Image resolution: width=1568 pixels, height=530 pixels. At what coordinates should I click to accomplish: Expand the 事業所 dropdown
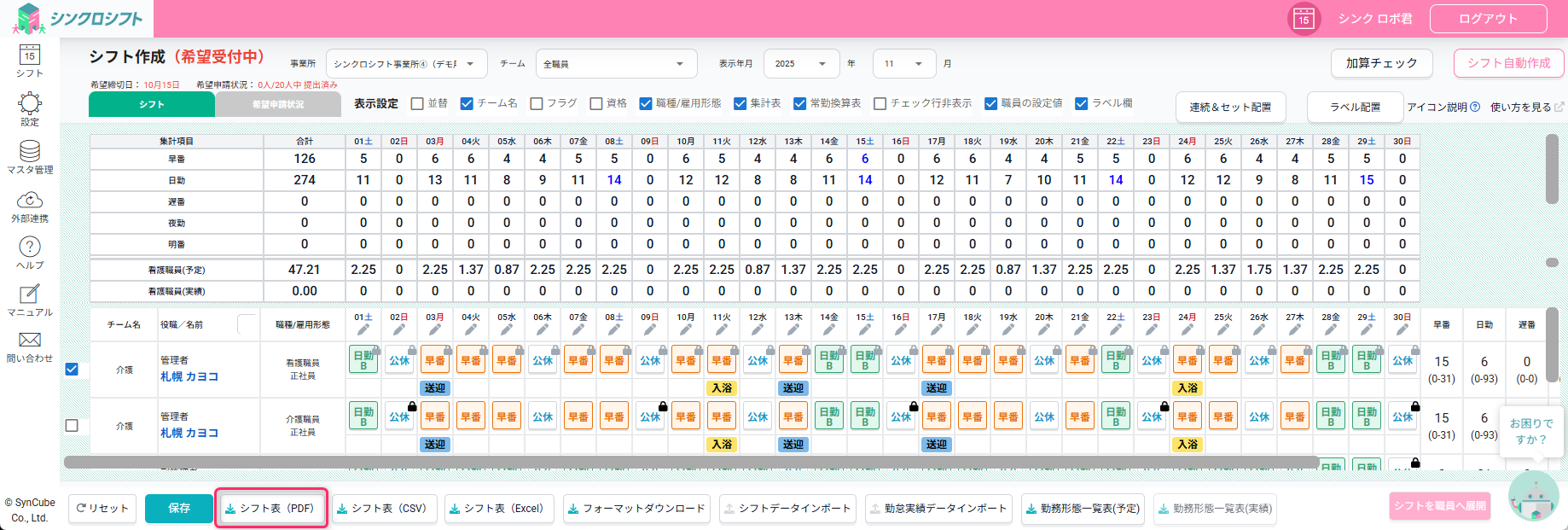pyautogui.click(x=406, y=64)
